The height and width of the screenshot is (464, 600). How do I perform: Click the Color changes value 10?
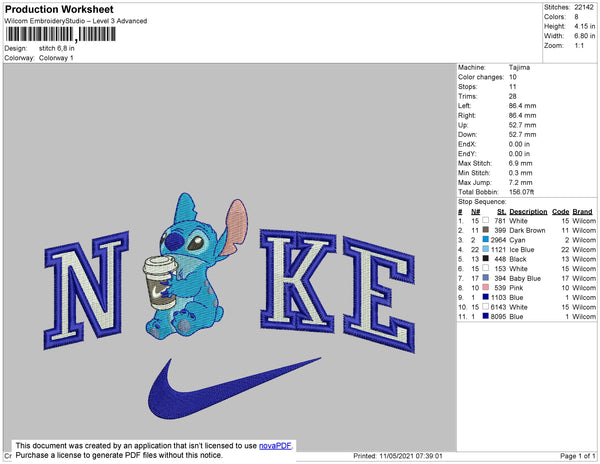click(x=513, y=77)
